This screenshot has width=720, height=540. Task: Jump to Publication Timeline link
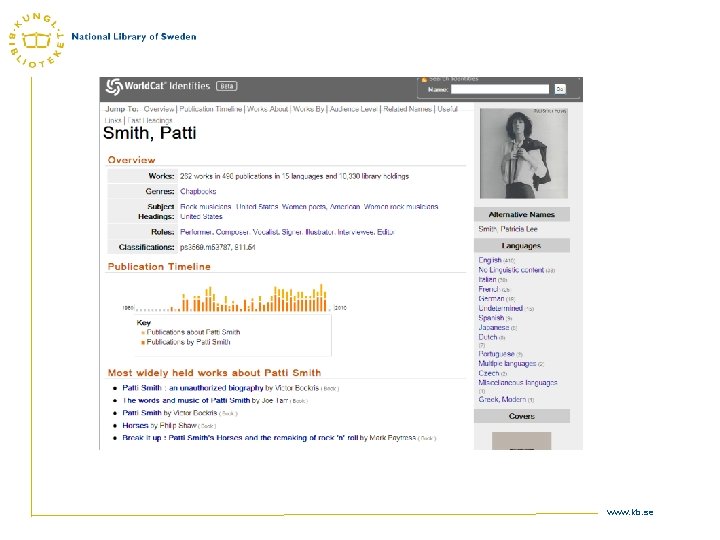click(x=210, y=109)
